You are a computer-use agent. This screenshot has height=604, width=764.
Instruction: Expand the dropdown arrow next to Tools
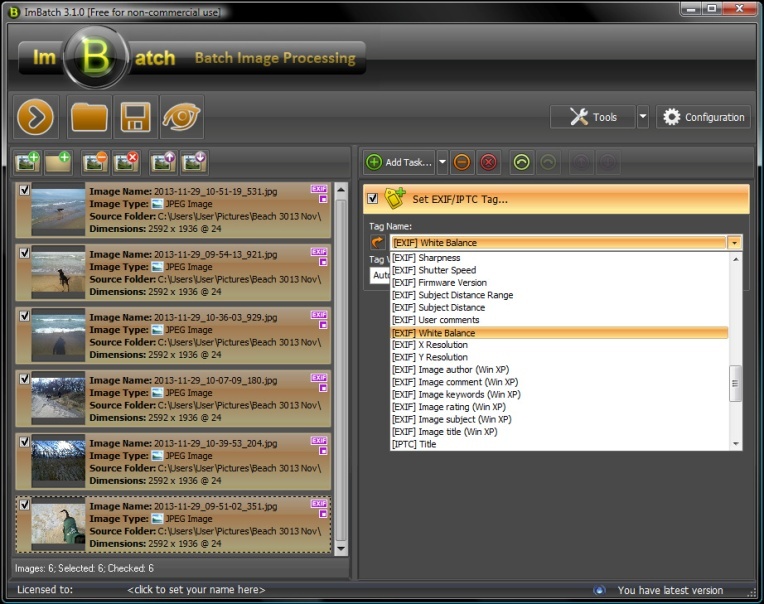point(643,117)
